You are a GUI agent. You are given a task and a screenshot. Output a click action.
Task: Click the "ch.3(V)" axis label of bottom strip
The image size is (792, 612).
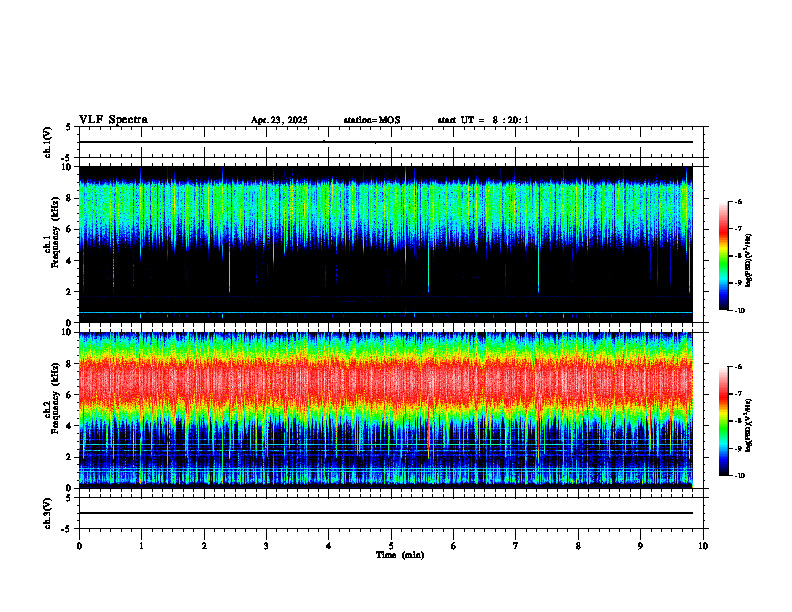click(x=48, y=514)
